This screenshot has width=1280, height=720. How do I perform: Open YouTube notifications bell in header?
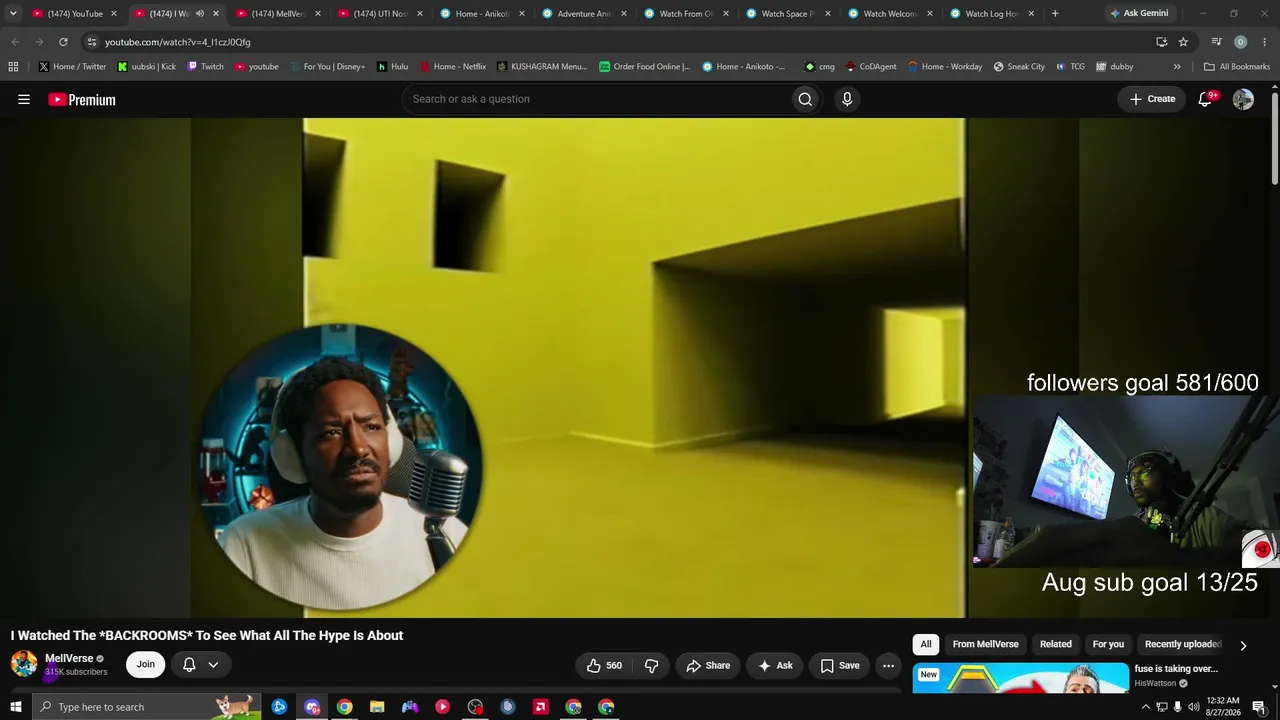click(1205, 99)
